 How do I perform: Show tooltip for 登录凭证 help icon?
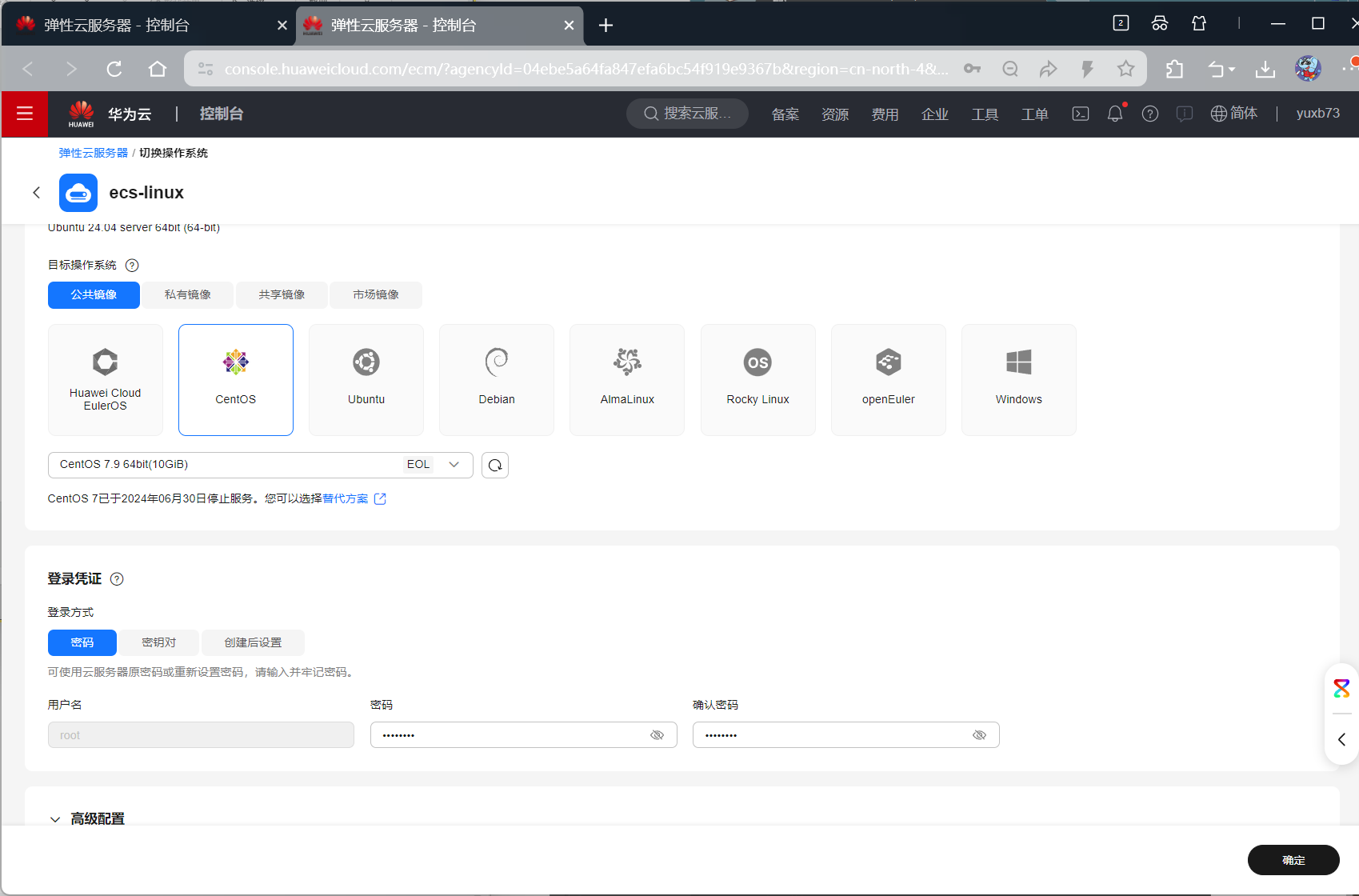tap(117, 579)
